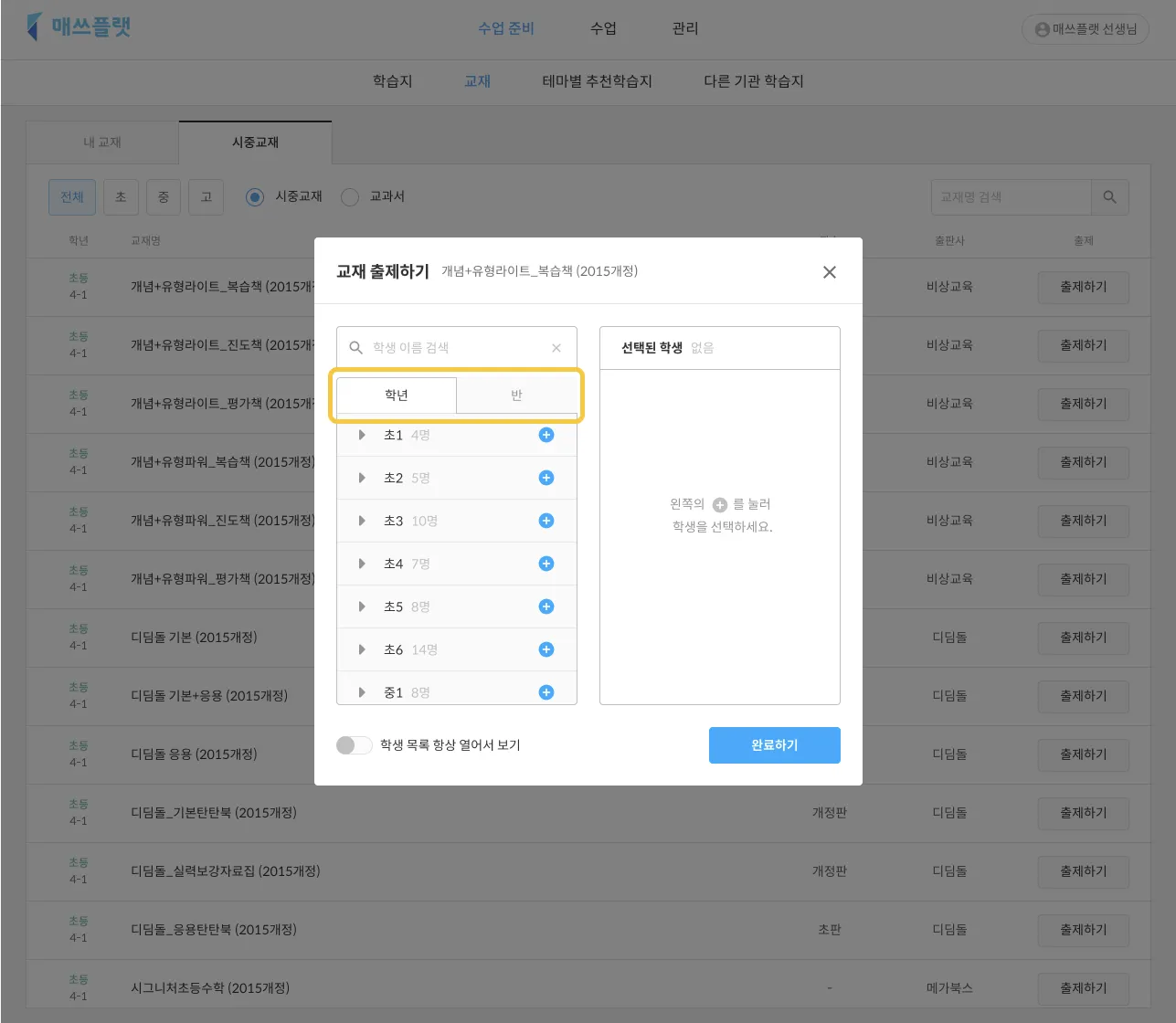Click the 매쓰플랫 logo
This screenshot has height=1023, width=1176.
[x=79, y=26]
